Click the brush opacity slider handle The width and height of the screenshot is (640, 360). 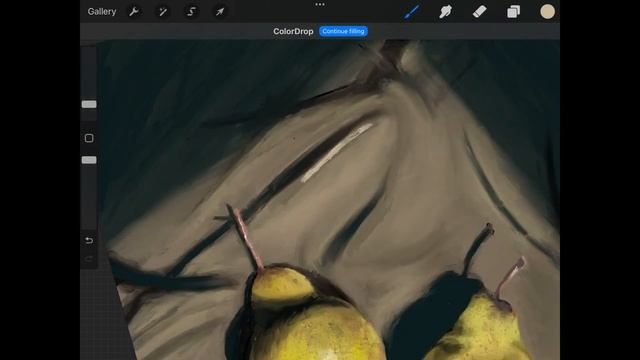(89, 160)
